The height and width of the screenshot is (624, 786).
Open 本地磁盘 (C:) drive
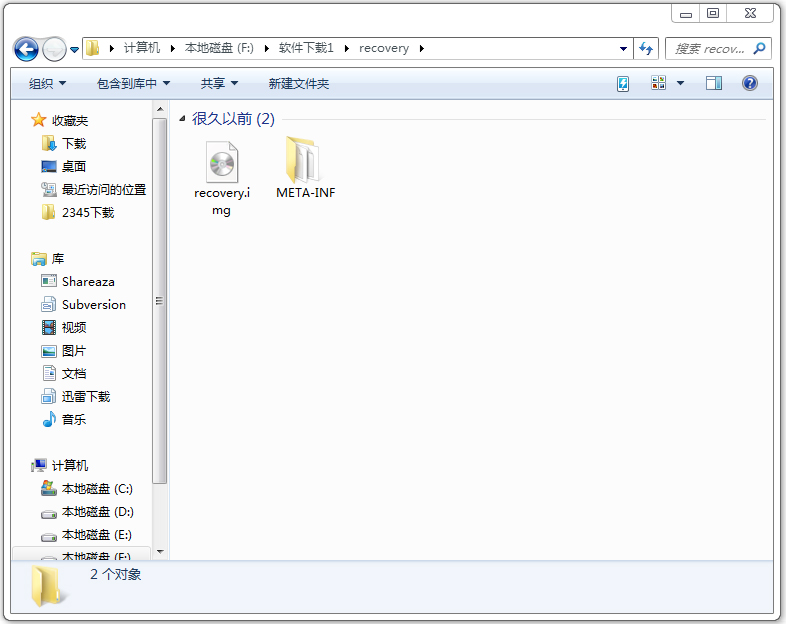97,489
